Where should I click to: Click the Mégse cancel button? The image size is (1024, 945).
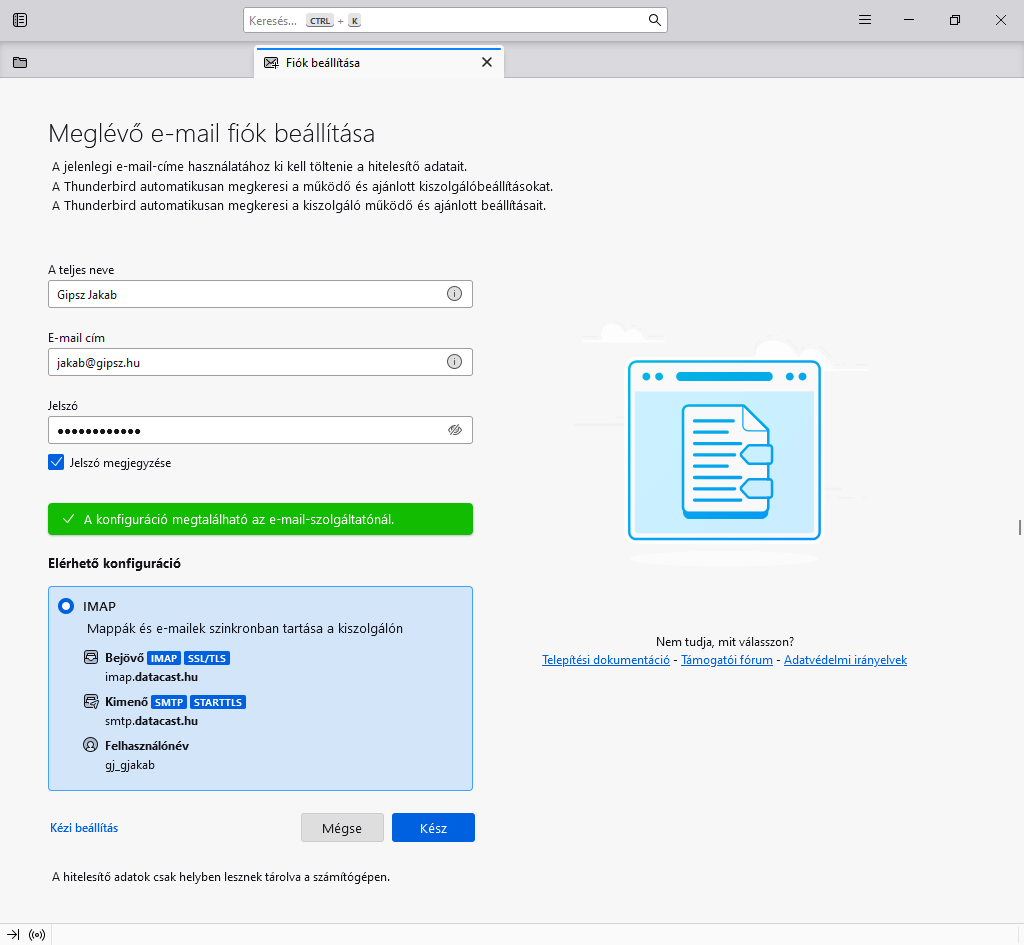point(342,827)
